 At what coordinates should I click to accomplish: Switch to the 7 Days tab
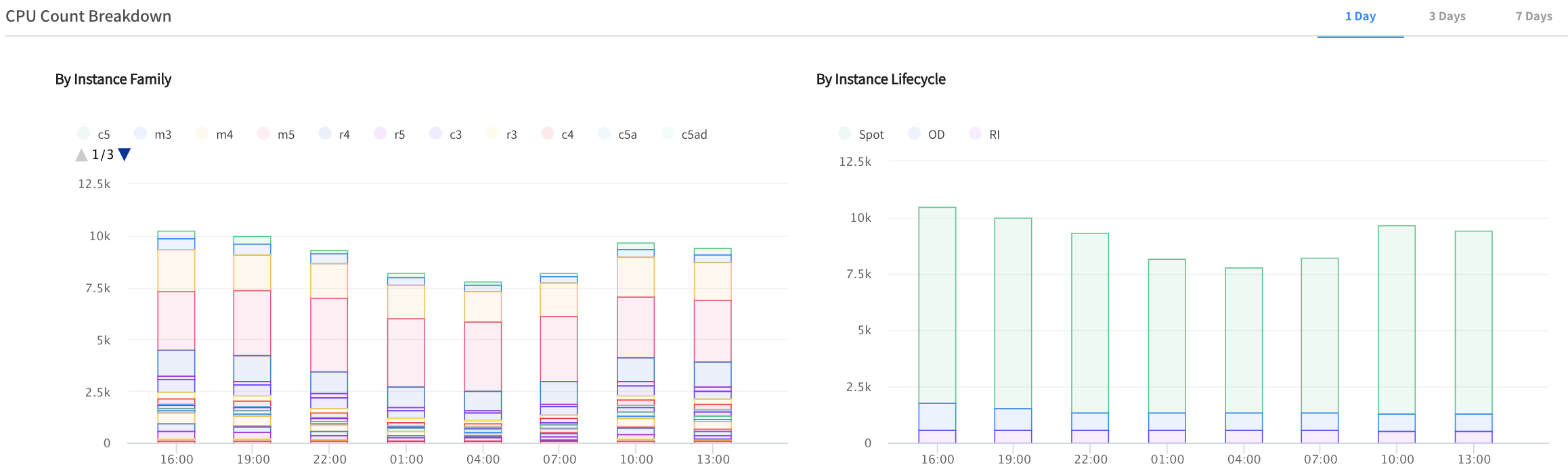[1533, 16]
